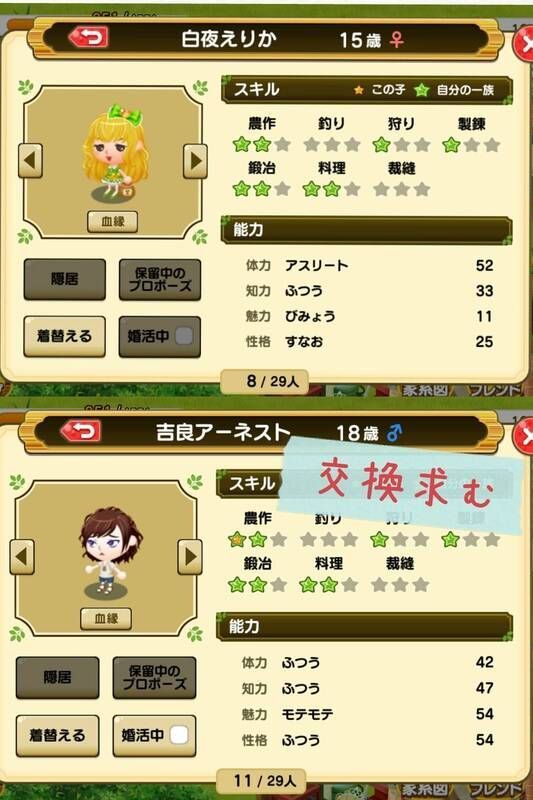533x800 pixels.
Task: Open the 家系図 tab at the bottom
Action: pos(425,789)
